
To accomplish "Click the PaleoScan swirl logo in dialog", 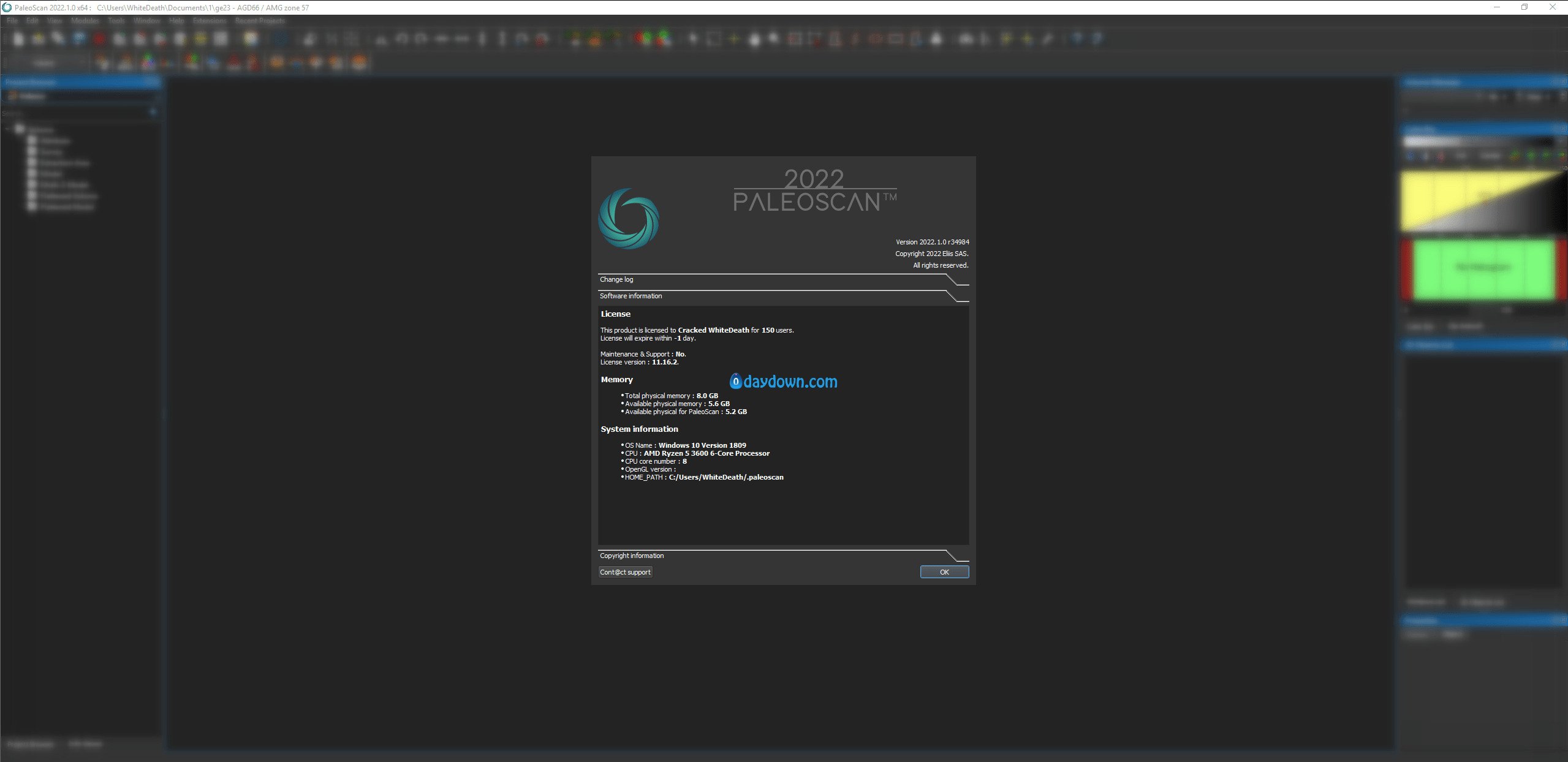I will 629,219.
